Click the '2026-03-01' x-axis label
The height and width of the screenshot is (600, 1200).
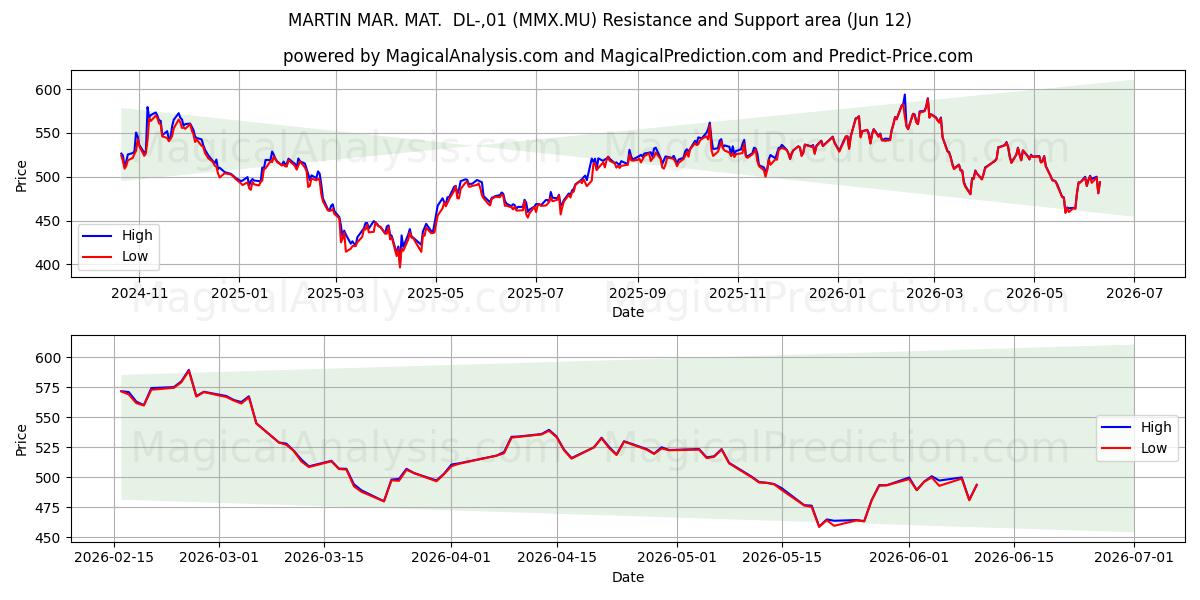220,558
